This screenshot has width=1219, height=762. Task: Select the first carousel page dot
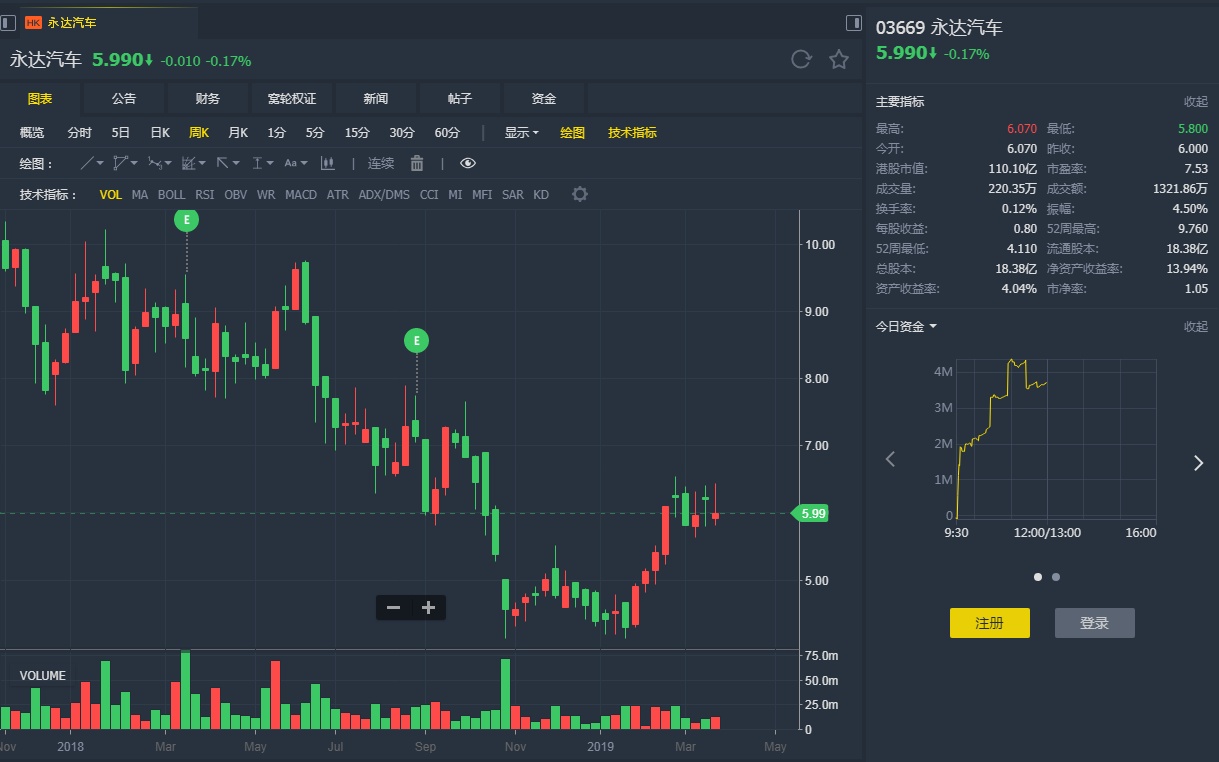1037,577
